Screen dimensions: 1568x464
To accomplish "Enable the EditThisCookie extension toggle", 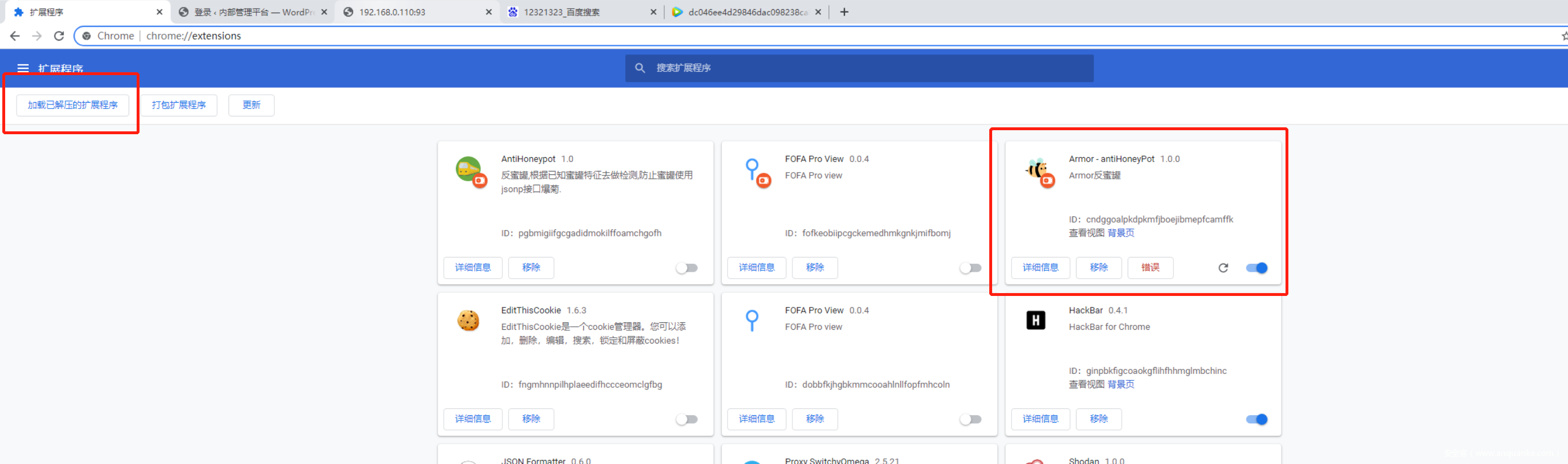I will (x=687, y=419).
